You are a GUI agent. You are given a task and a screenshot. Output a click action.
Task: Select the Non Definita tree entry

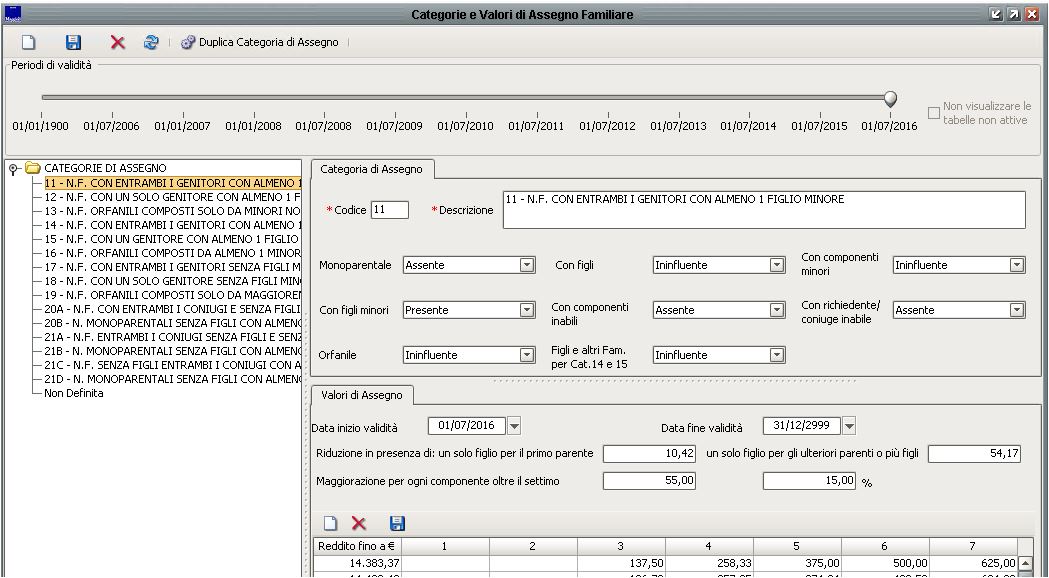[73, 393]
